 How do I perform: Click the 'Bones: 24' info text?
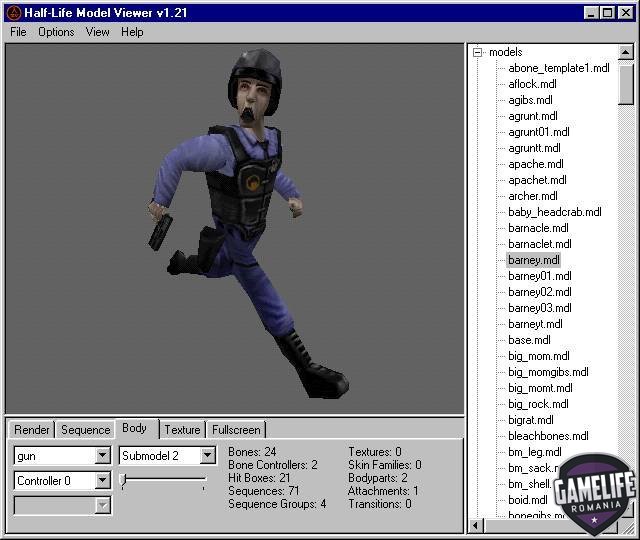click(252, 452)
